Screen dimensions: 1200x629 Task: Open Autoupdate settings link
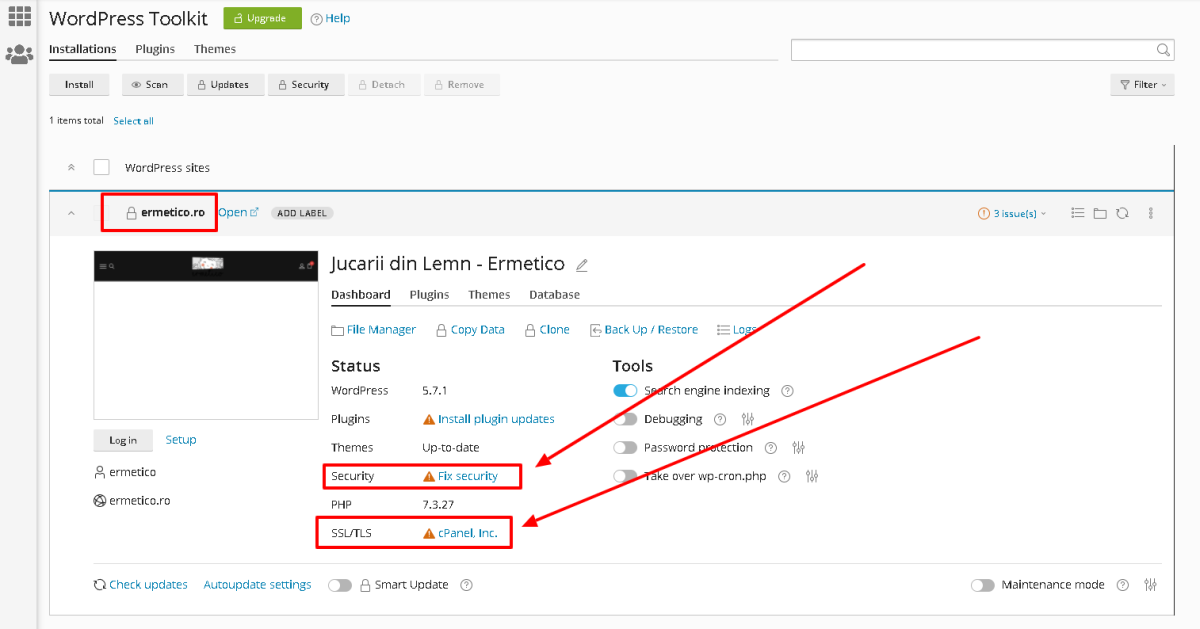[258, 585]
